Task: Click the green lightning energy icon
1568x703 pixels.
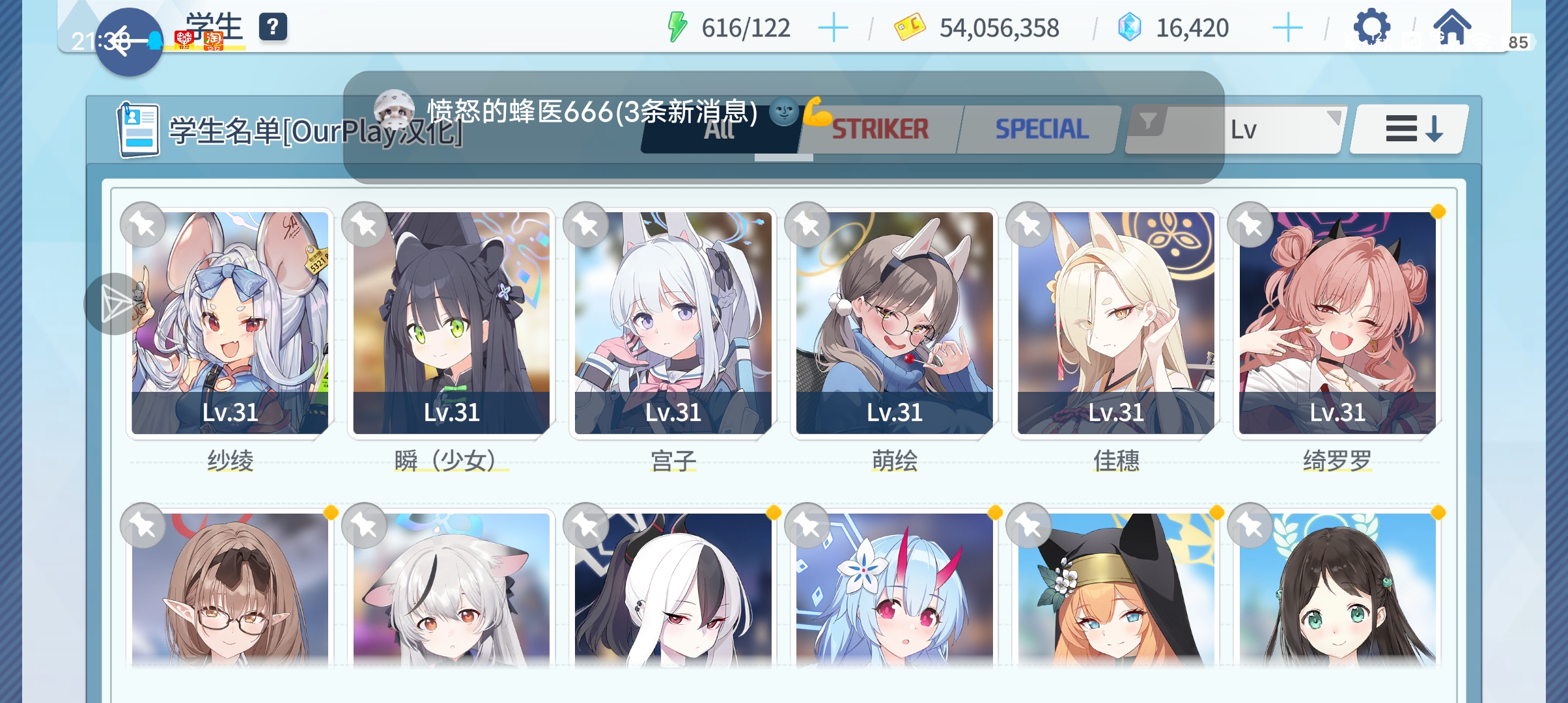Action: (677, 27)
